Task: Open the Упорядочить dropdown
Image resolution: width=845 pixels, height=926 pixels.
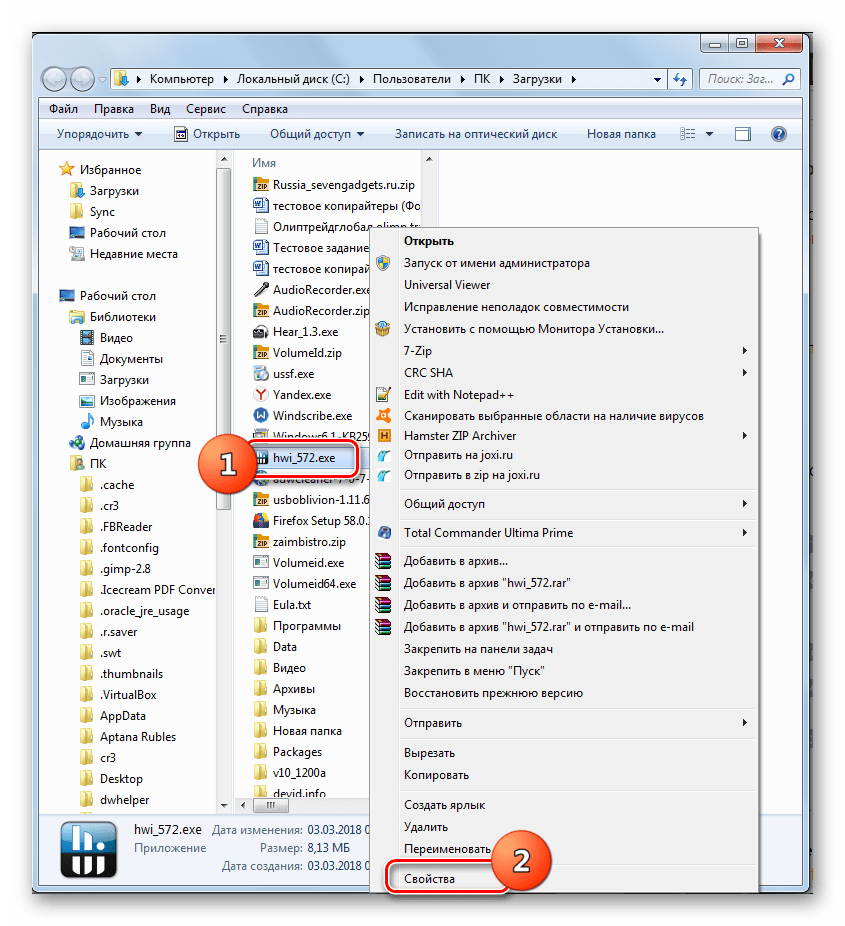Action: tap(99, 134)
